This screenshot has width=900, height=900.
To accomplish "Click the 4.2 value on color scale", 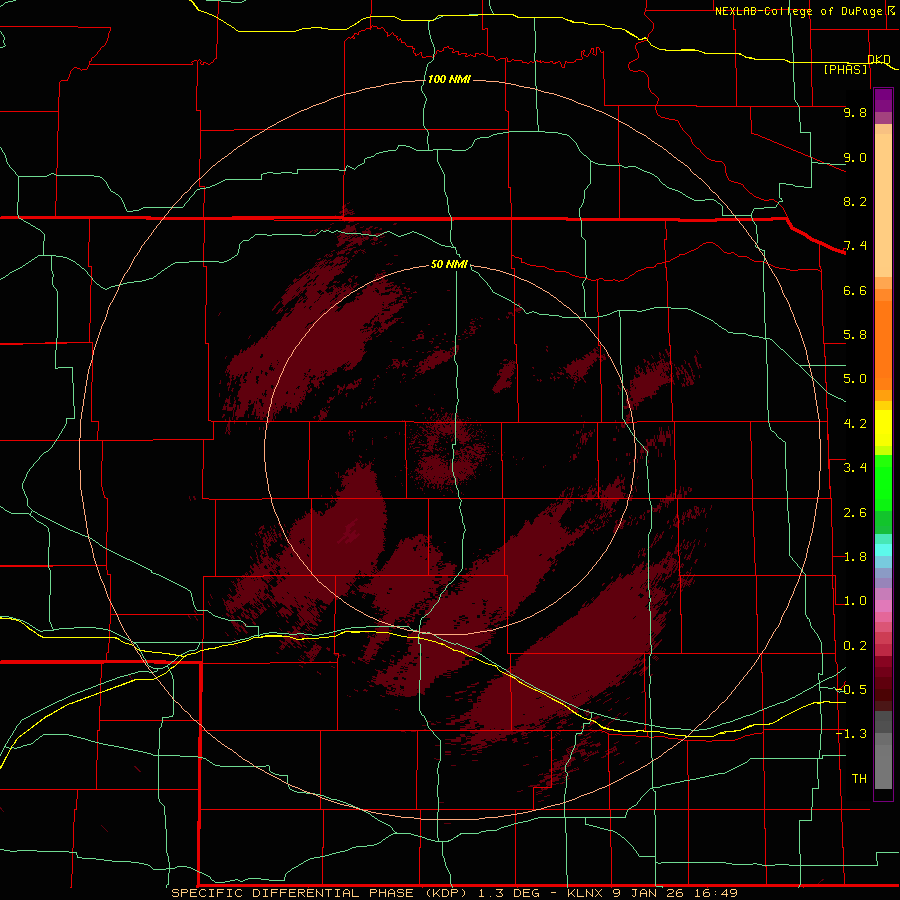I will [x=855, y=424].
